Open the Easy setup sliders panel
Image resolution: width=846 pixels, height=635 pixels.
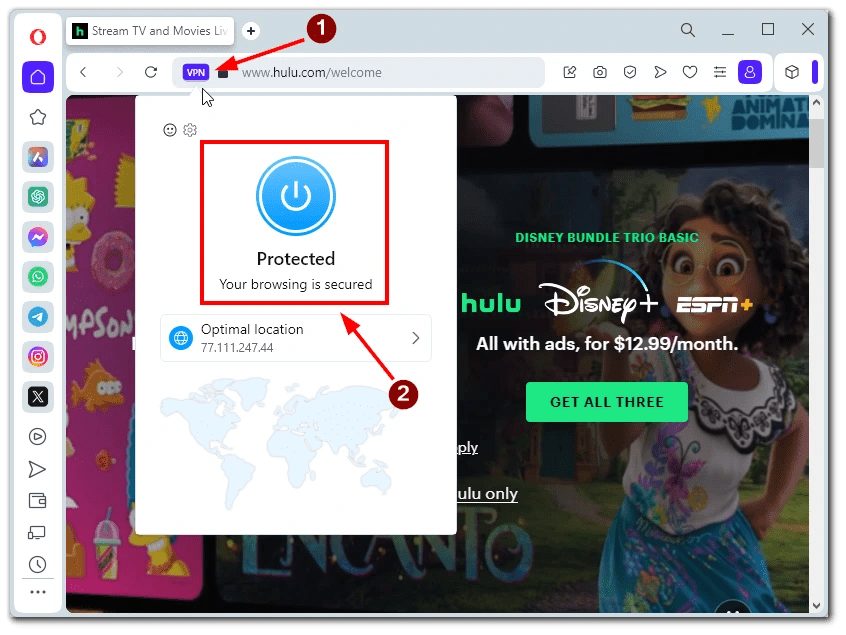pos(719,72)
